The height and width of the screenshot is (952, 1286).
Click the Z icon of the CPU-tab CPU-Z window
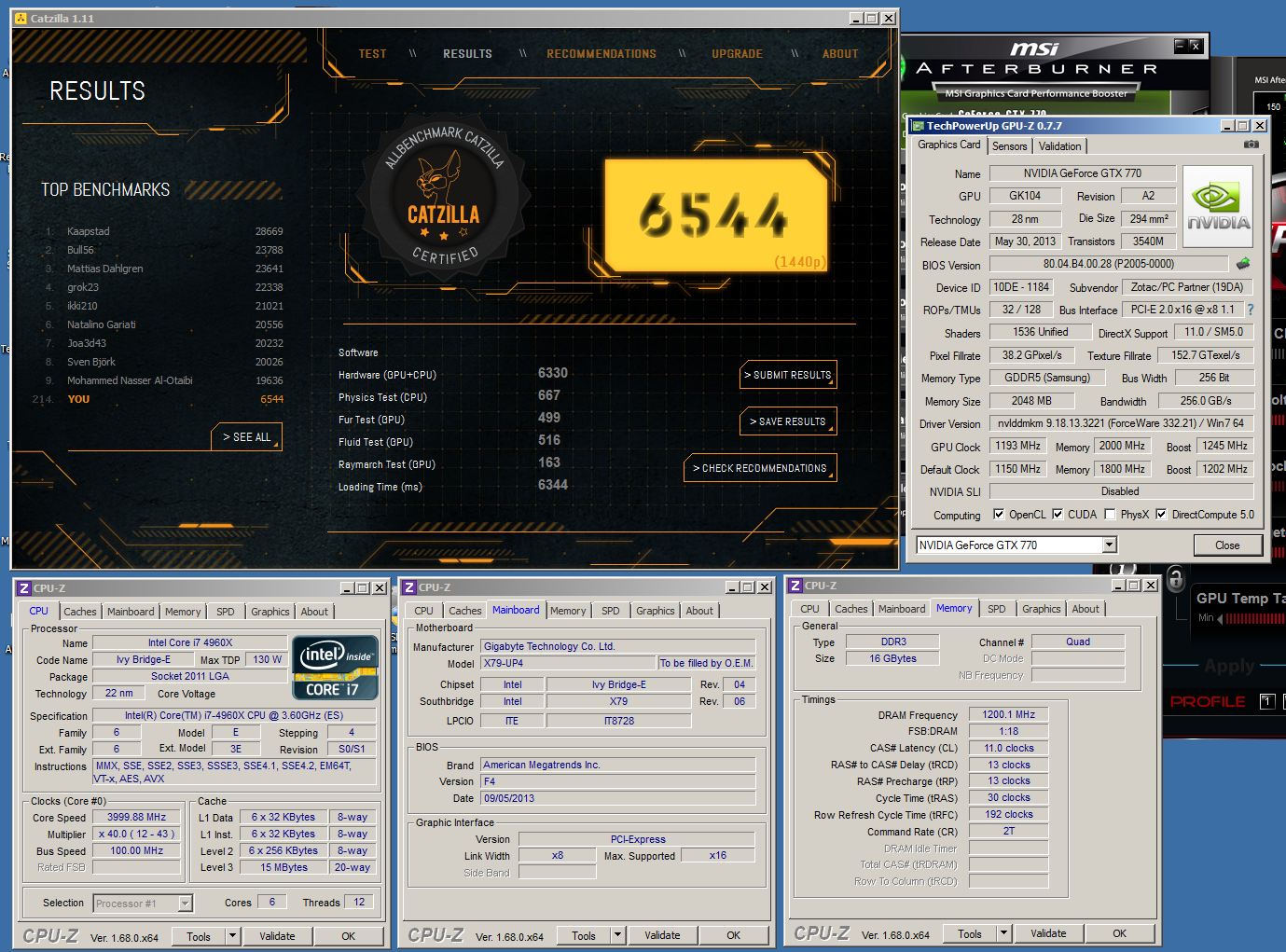click(23, 588)
